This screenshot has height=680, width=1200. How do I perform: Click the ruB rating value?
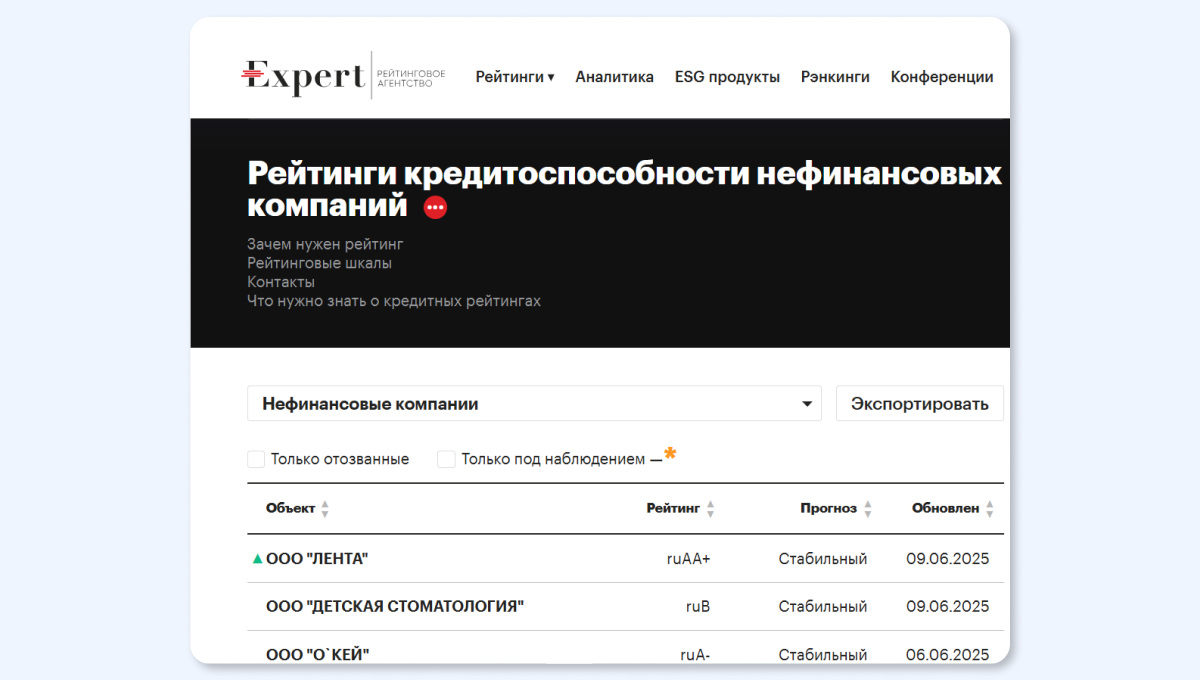[698, 607]
